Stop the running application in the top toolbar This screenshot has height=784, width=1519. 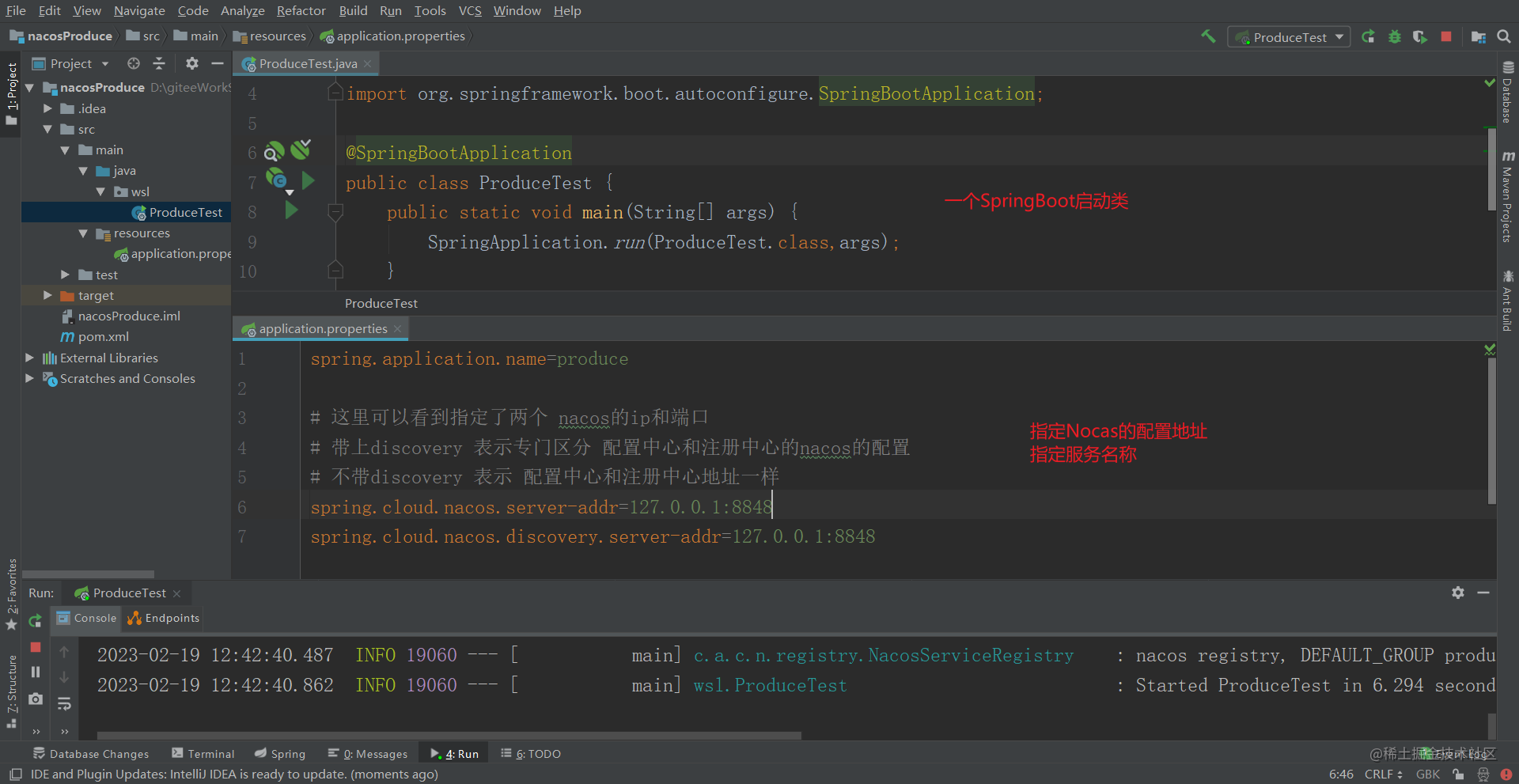pyautogui.click(x=1446, y=36)
